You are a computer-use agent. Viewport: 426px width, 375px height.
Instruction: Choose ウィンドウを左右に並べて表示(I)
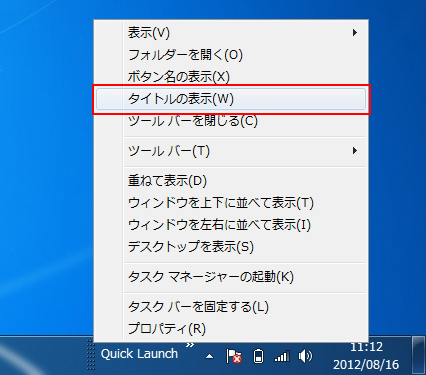[231, 225]
